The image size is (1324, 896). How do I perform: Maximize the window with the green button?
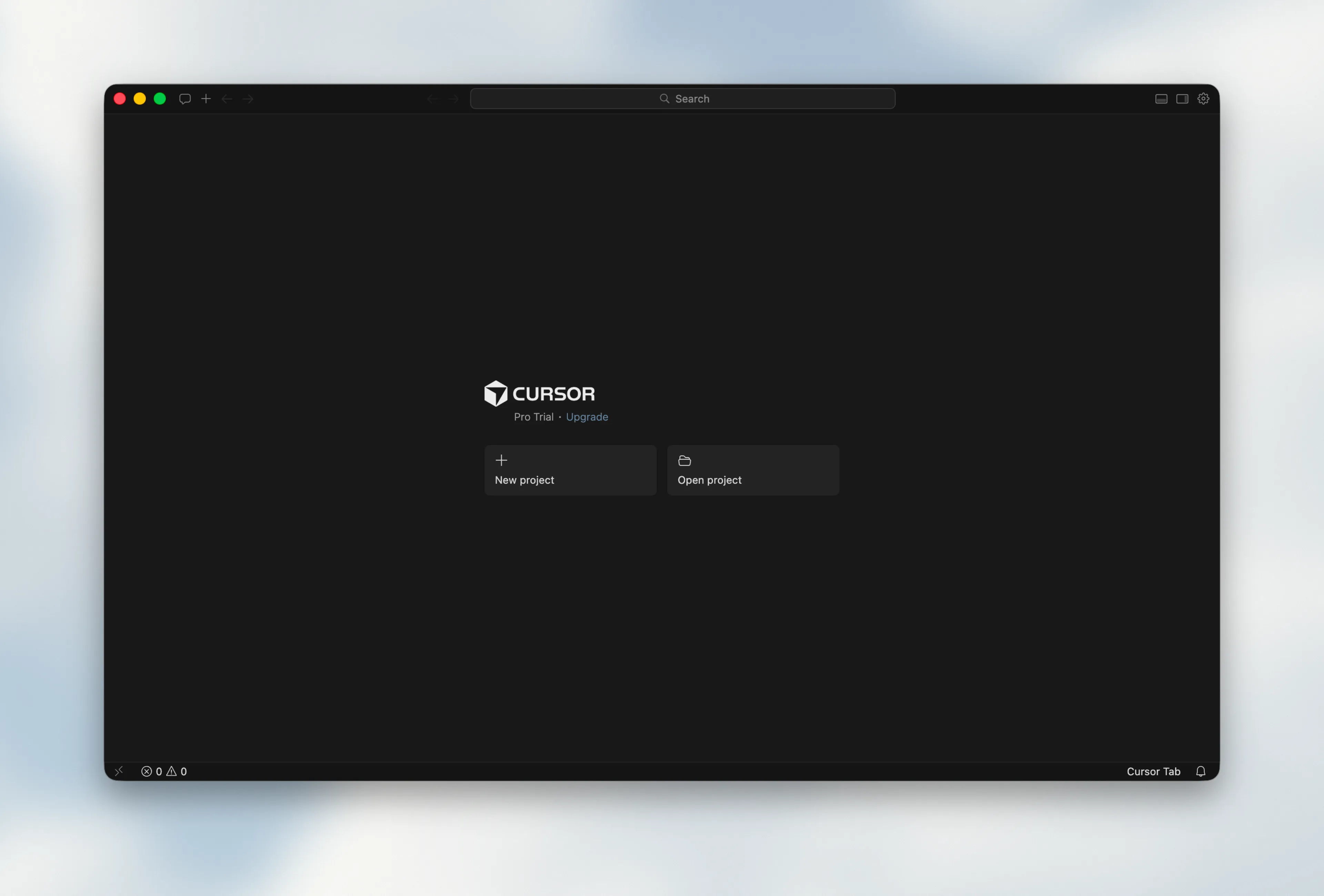160,99
